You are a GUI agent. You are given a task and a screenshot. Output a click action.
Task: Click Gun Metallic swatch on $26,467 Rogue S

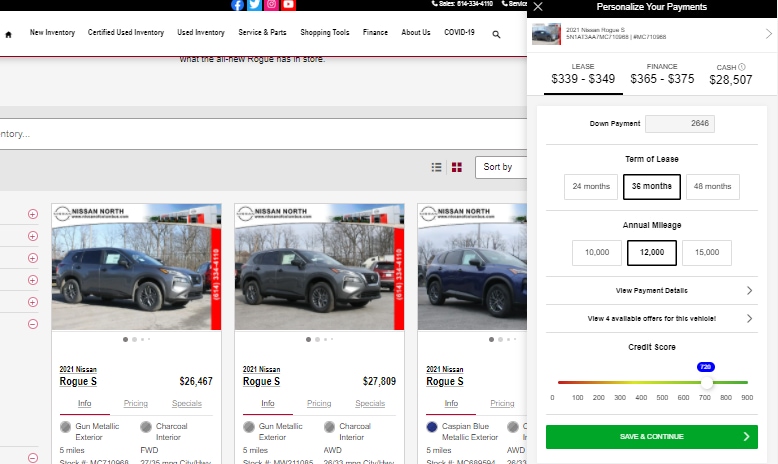pos(65,427)
